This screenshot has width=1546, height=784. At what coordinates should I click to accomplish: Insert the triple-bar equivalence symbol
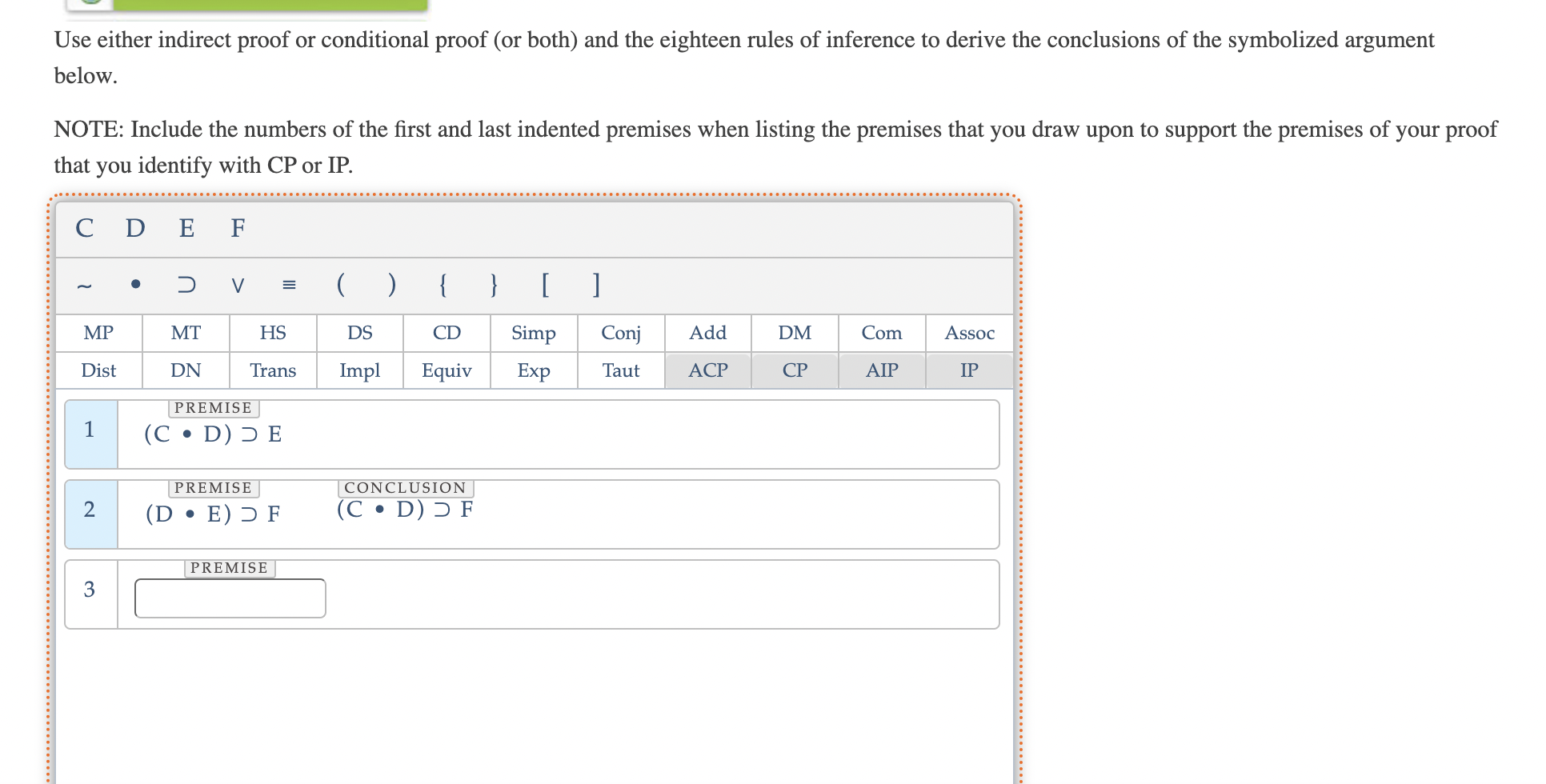[x=289, y=286]
